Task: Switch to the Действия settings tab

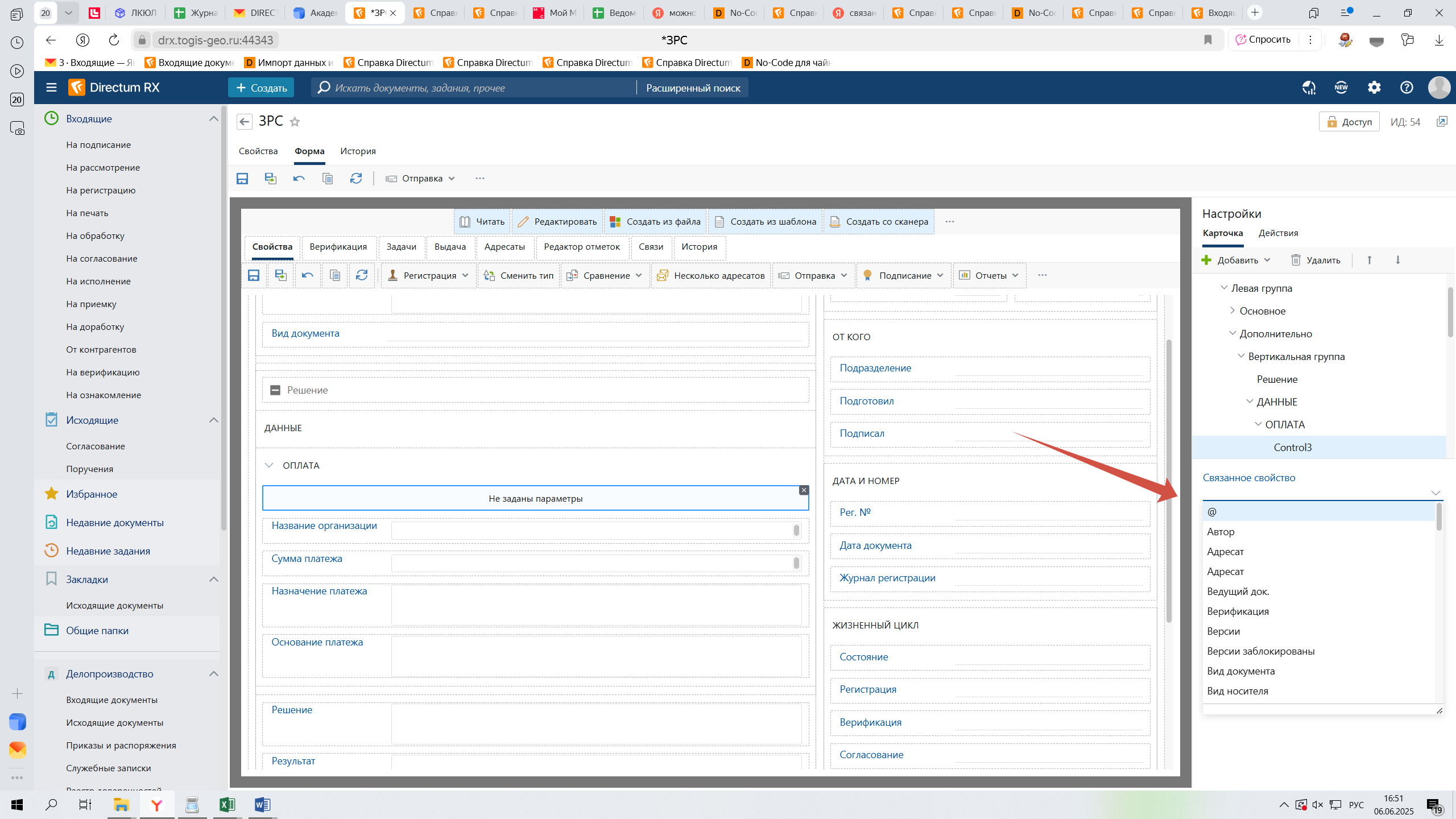Action: [x=1278, y=233]
